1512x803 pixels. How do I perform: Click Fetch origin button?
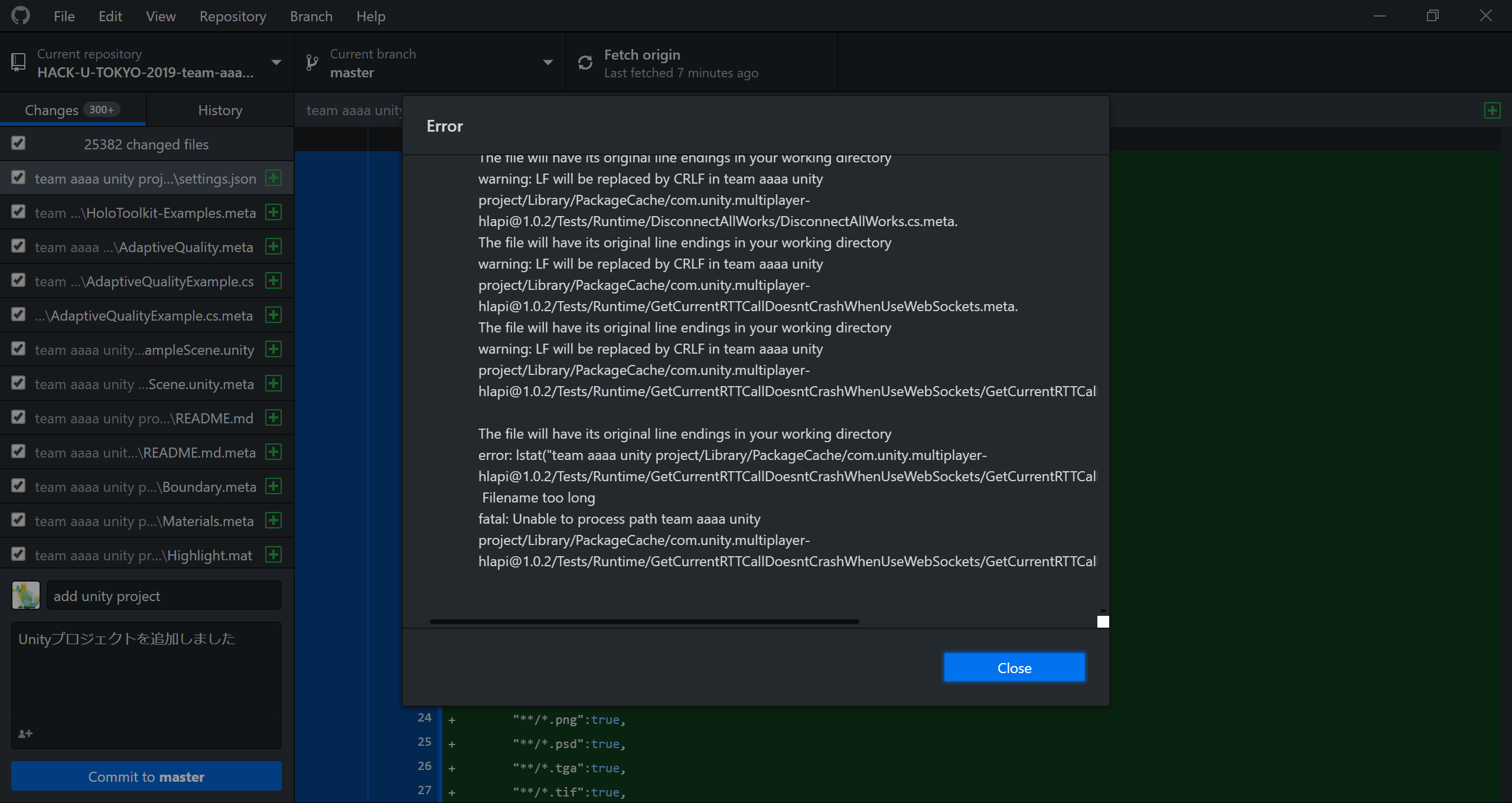702,63
